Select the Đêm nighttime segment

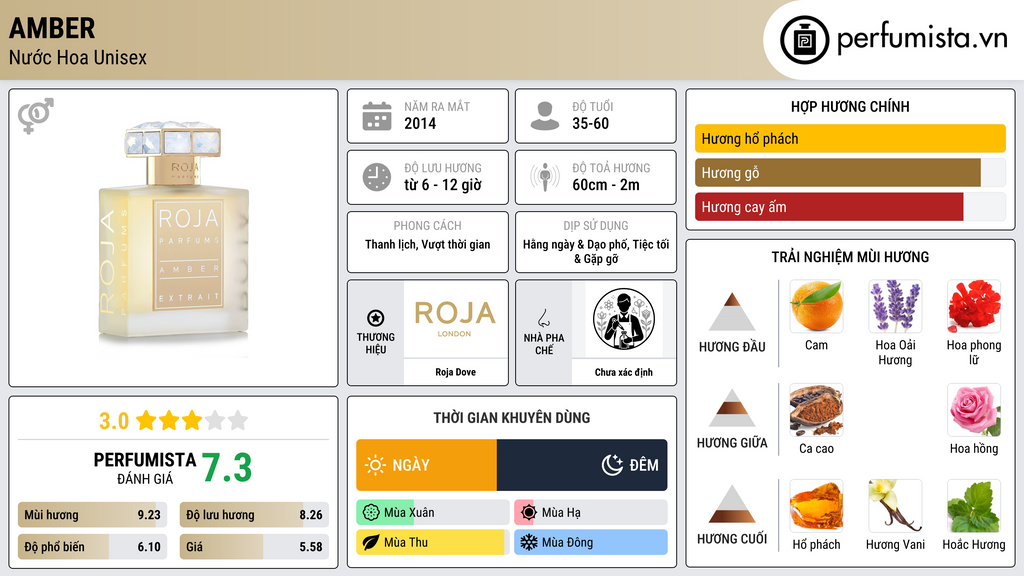[x=582, y=465]
